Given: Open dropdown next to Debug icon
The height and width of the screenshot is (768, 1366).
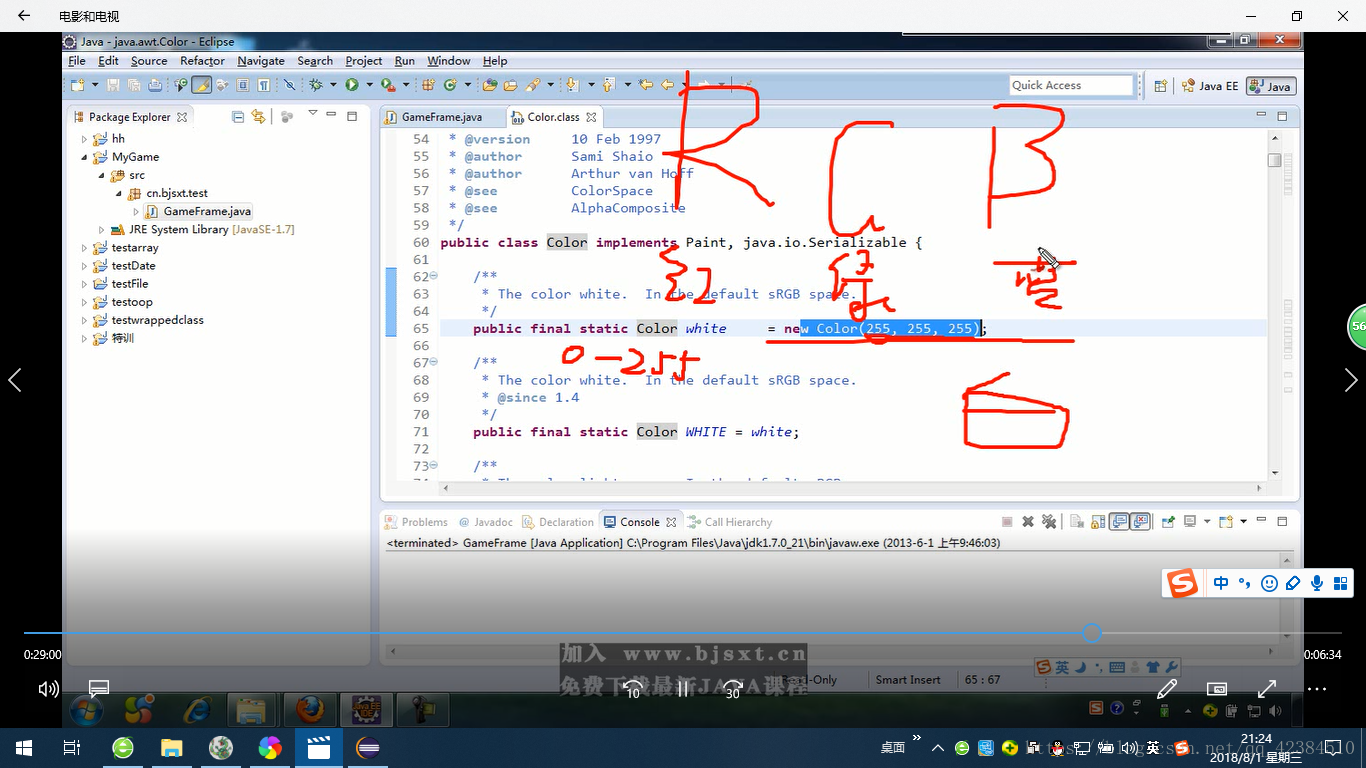Looking at the screenshot, I should pyautogui.click(x=333, y=86).
